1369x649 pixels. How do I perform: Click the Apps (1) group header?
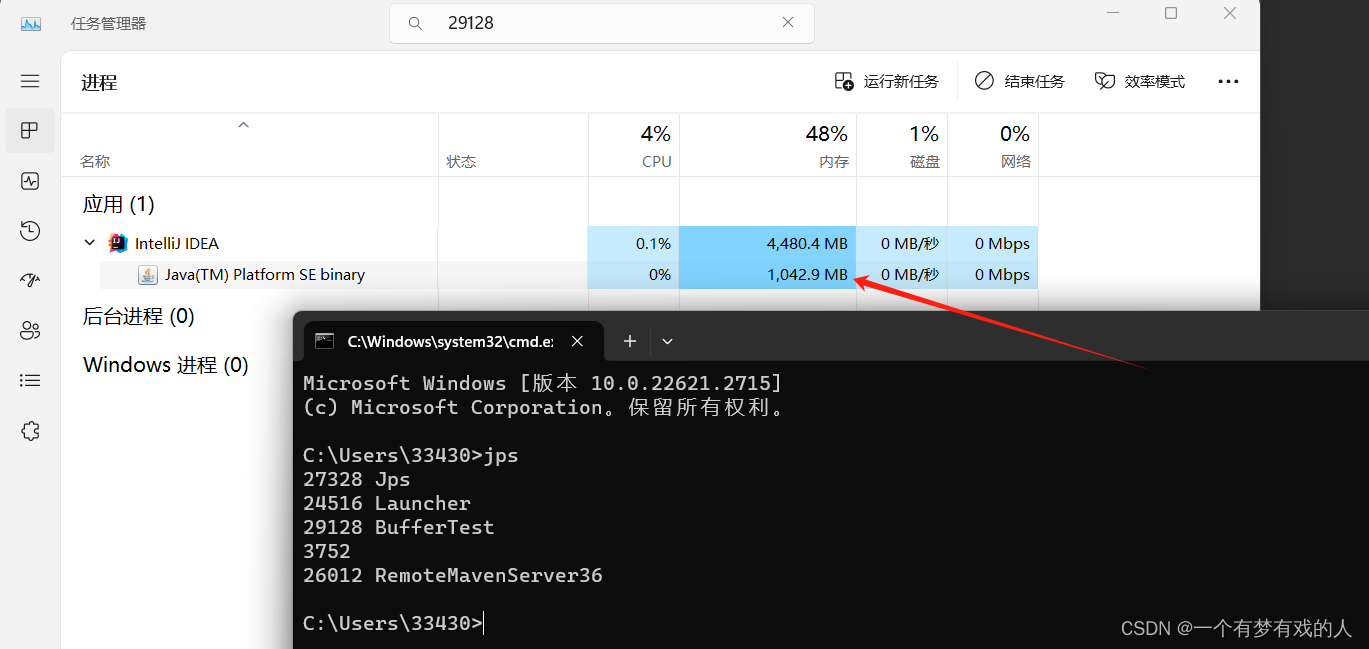[x=118, y=204]
